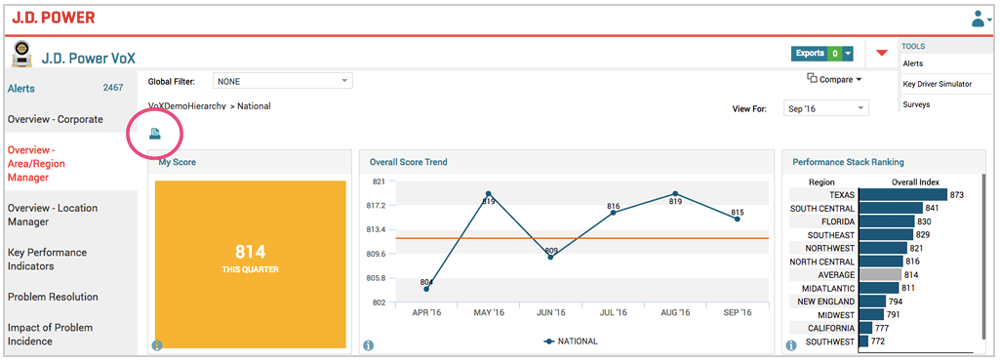Viewport: 1000px width, 362px height.
Task: Click the APR '16 data point 804
Action: click(426, 289)
